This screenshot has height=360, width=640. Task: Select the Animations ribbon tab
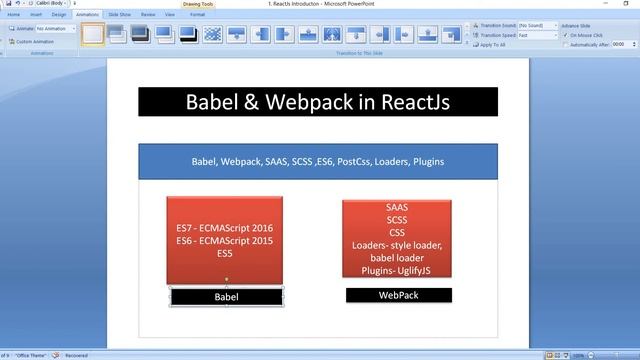click(x=87, y=14)
